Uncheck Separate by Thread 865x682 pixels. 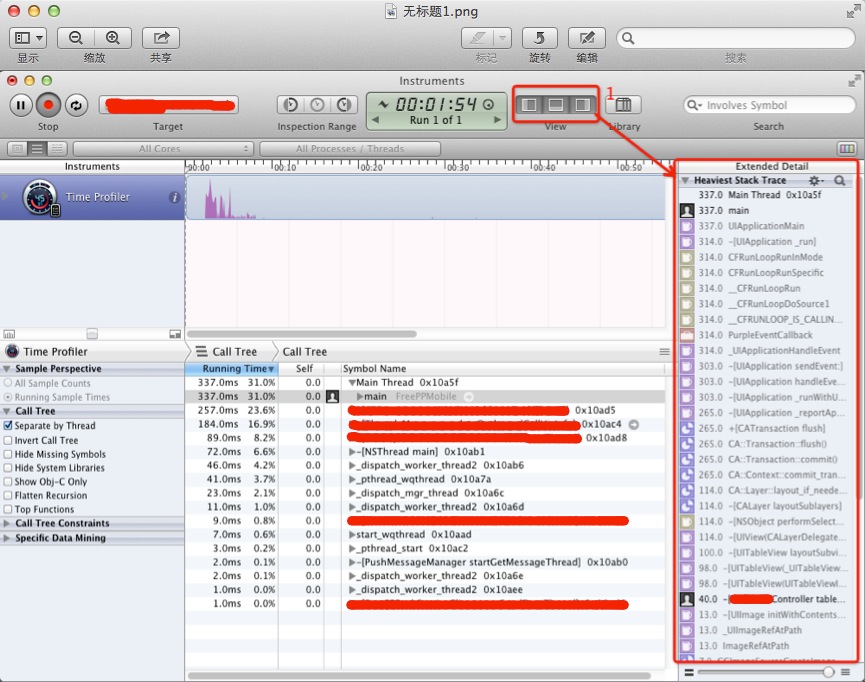(8, 425)
